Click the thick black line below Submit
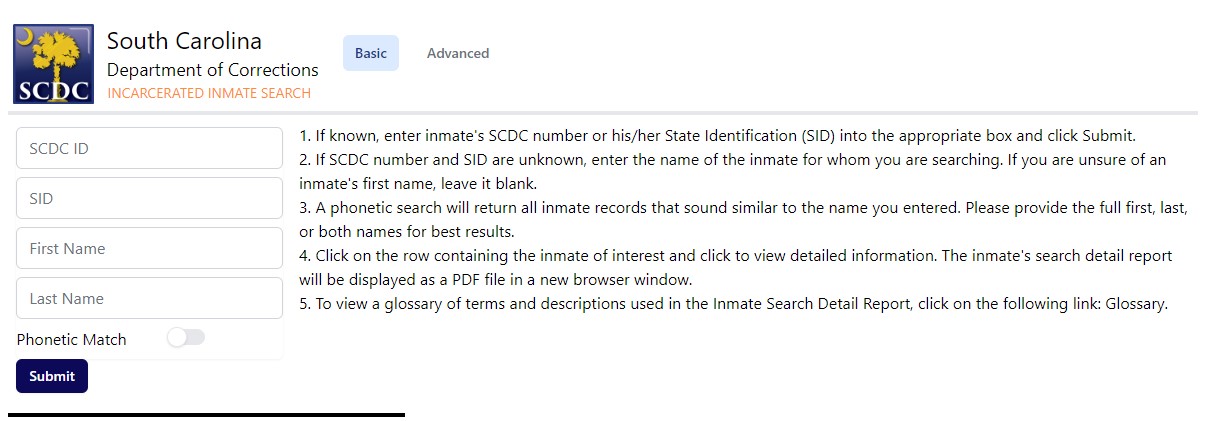The height and width of the screenshot is (421, 1217). click(x=206, y=414)
